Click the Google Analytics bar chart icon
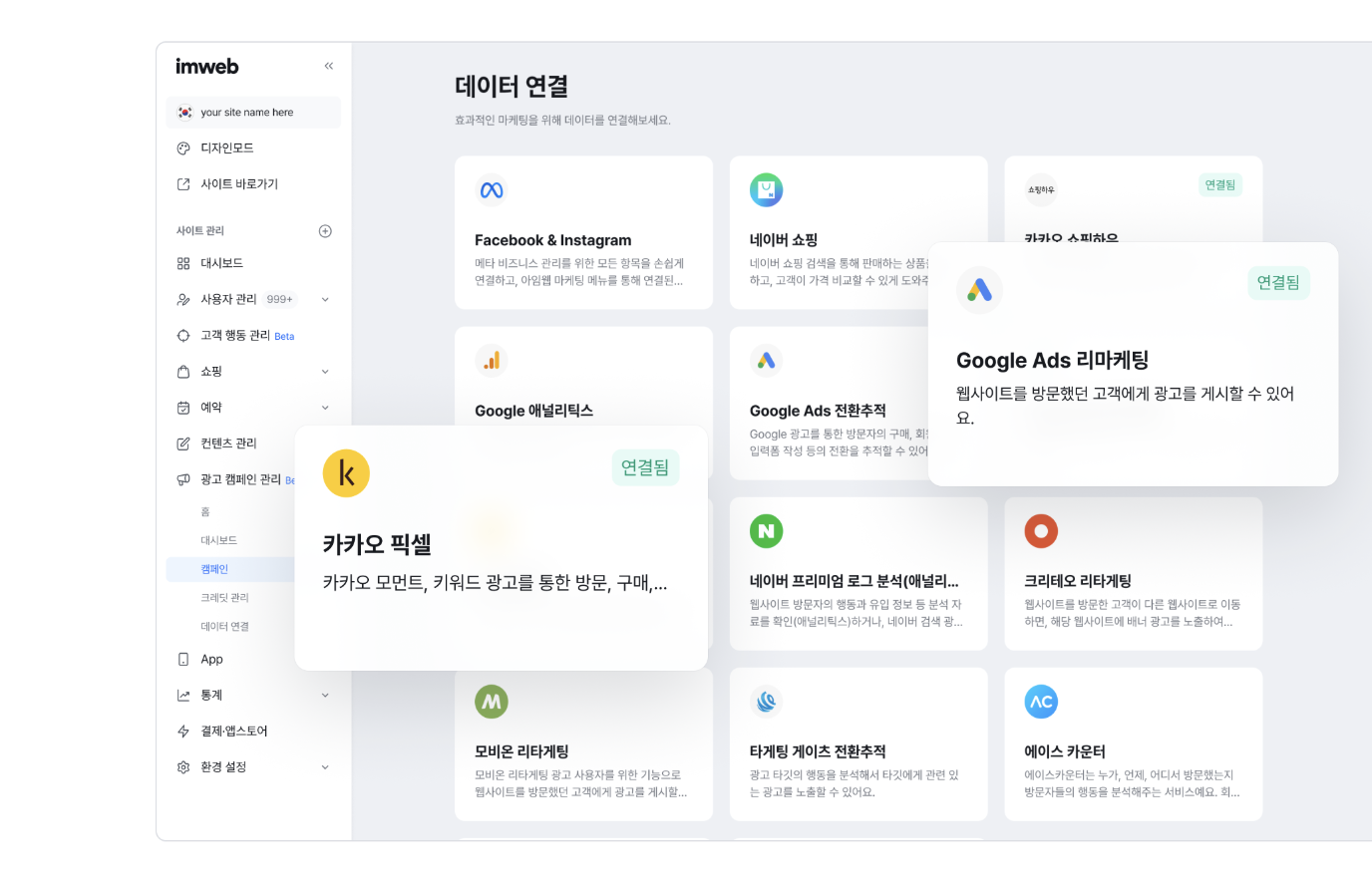 coord(492,361)
